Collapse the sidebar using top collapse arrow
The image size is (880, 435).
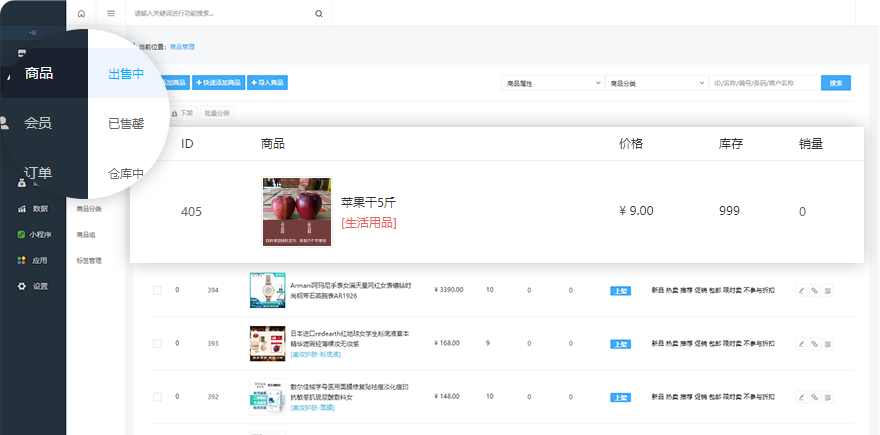click(x=33, y=34)
